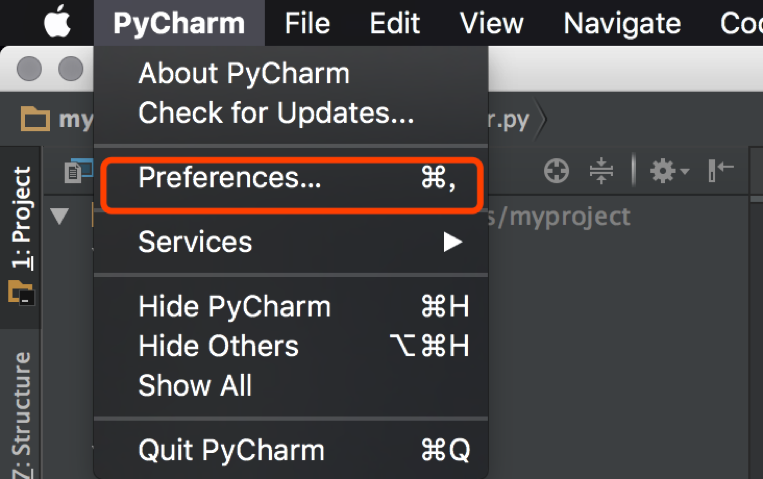The height and width of the screenshot is (479, 763).
Task: Click the project folder breadcrumb icon
Action: pos(35,118)
